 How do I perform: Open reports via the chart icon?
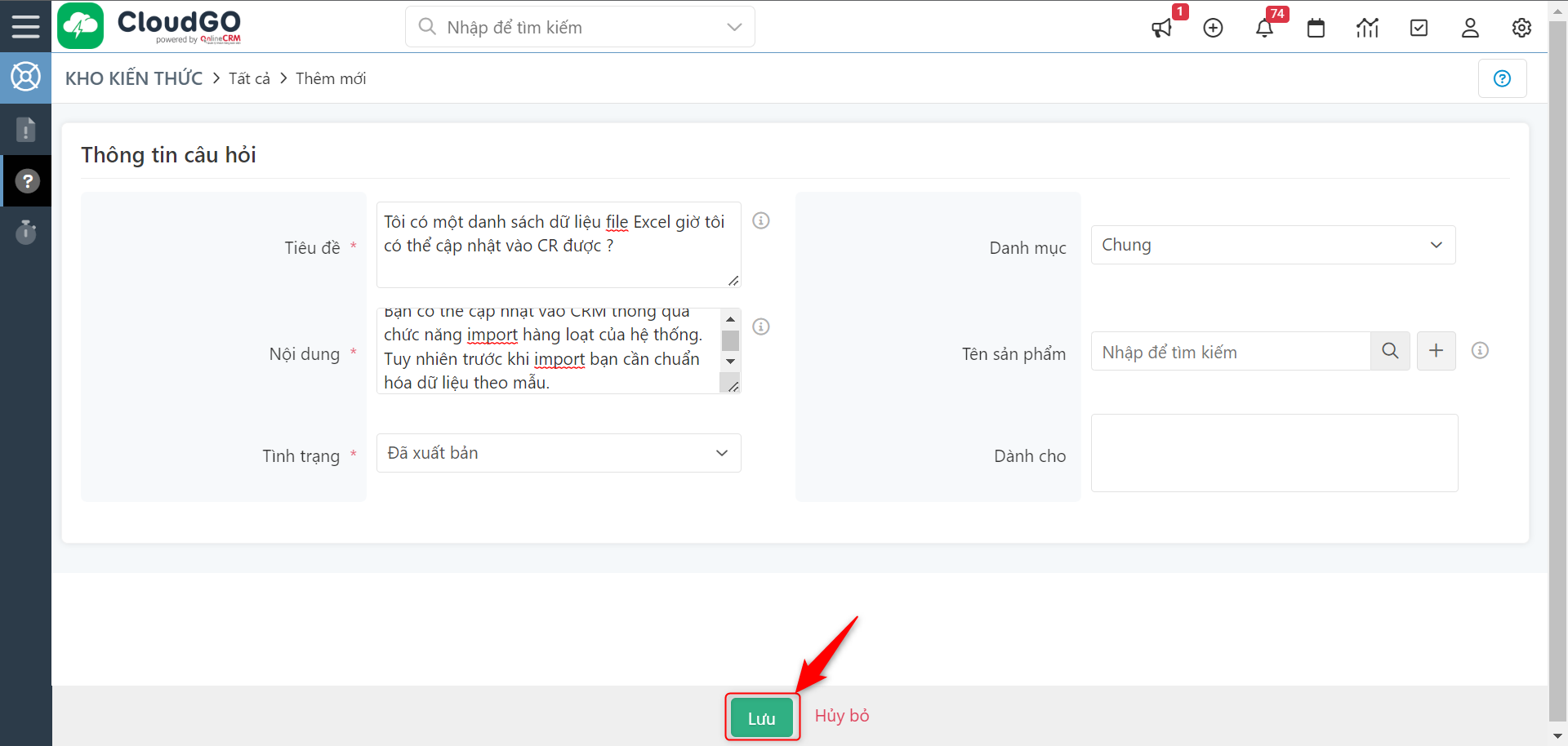(1368, 28)
